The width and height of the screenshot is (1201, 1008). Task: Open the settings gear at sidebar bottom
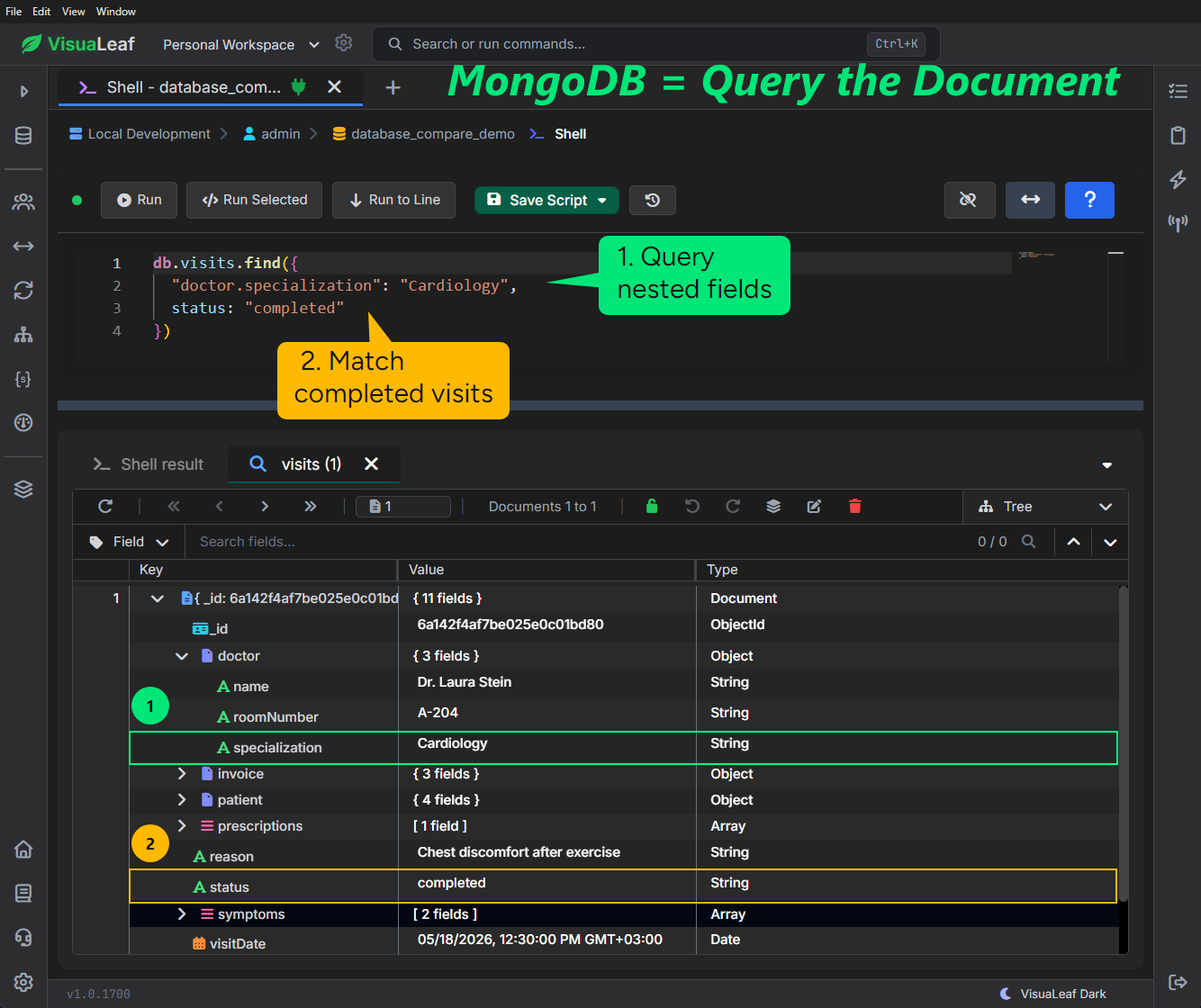click(23, 982)
